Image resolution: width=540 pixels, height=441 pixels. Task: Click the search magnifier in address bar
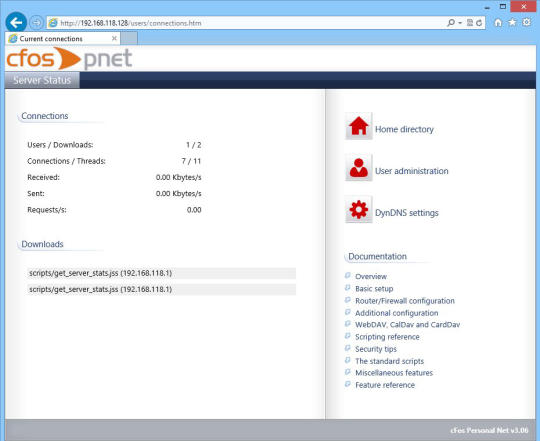click(450, 23)
